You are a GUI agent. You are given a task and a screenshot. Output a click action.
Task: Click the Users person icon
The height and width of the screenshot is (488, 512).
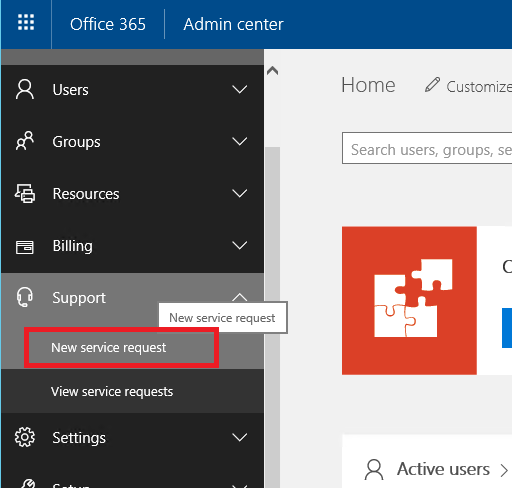coord(25,89)
